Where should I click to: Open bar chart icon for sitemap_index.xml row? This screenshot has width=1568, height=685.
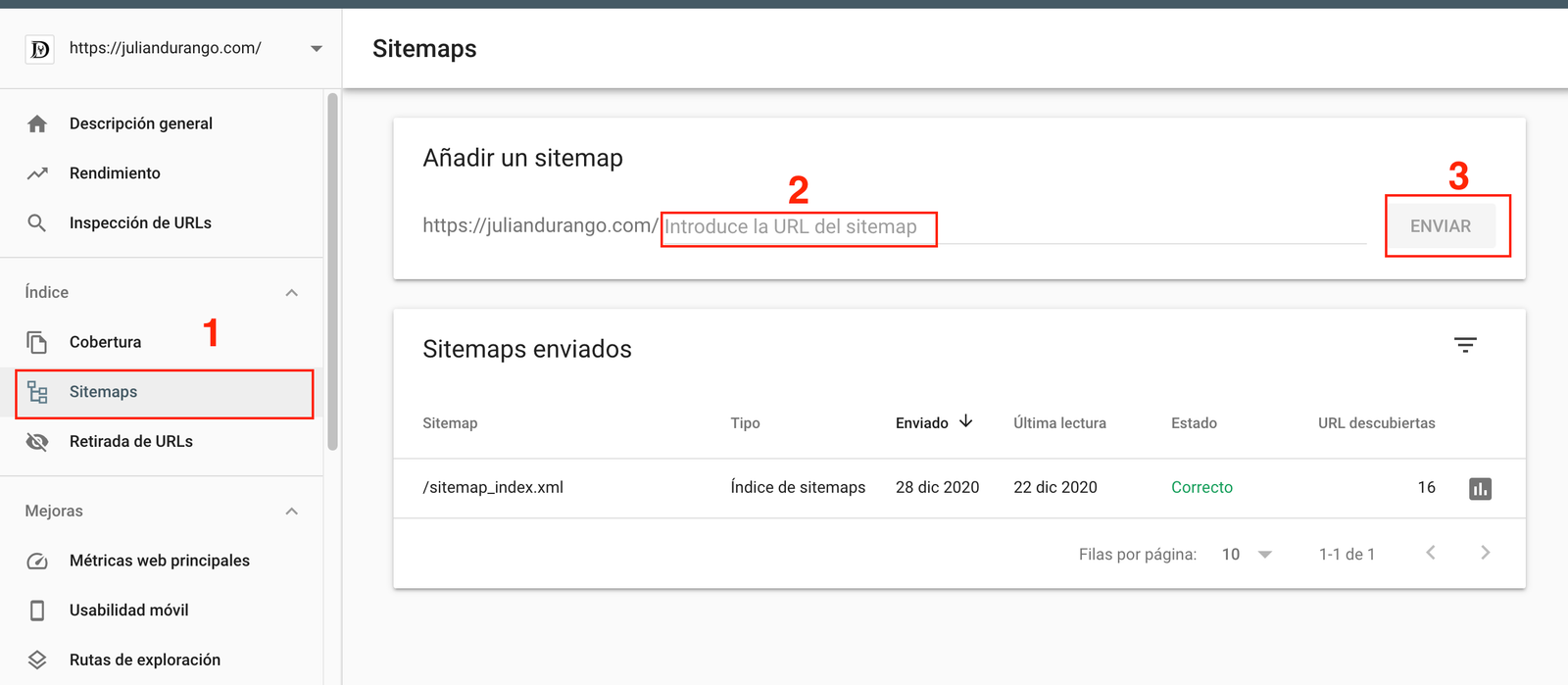point(1480,488)
